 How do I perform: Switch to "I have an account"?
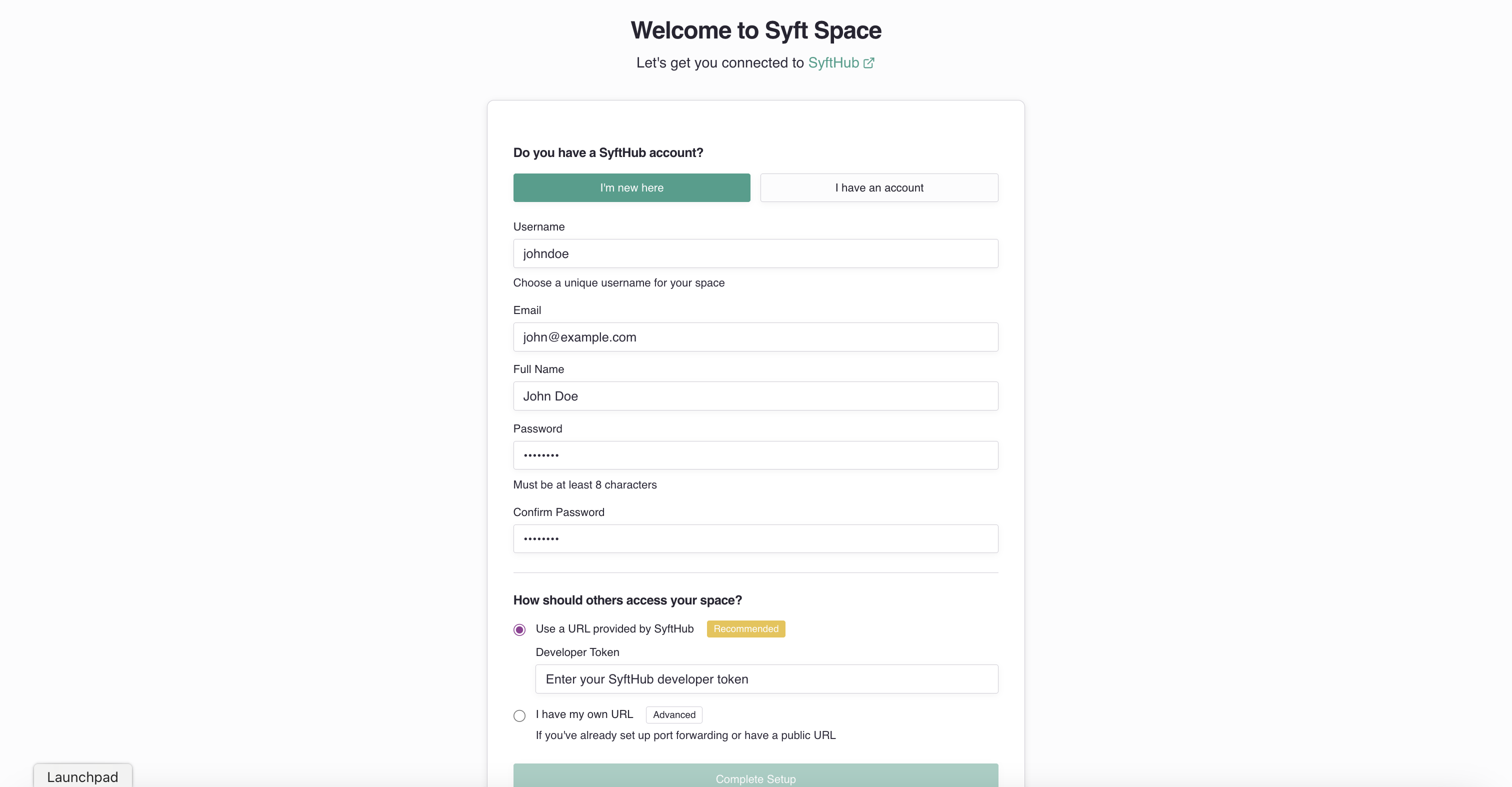pyautogui.click(x=879, y=188)
